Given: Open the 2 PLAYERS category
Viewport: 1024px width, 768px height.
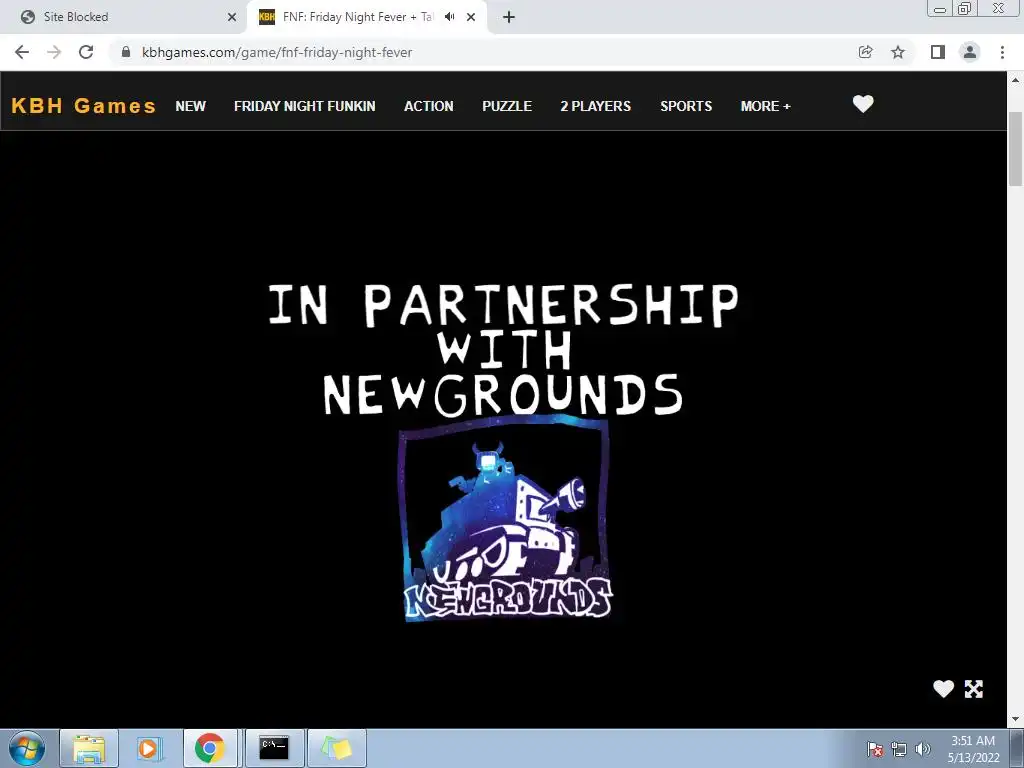Looking at the screenshot, I should tap(596, 106).
